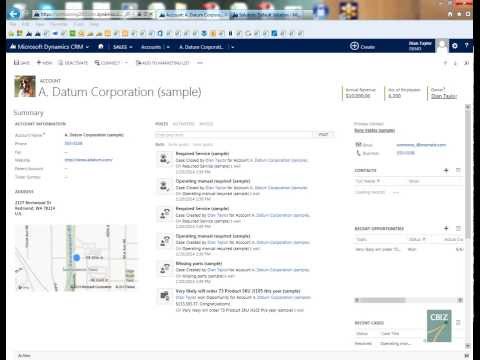
Task: Click the Summary section heading
Action: click(28, 113)
